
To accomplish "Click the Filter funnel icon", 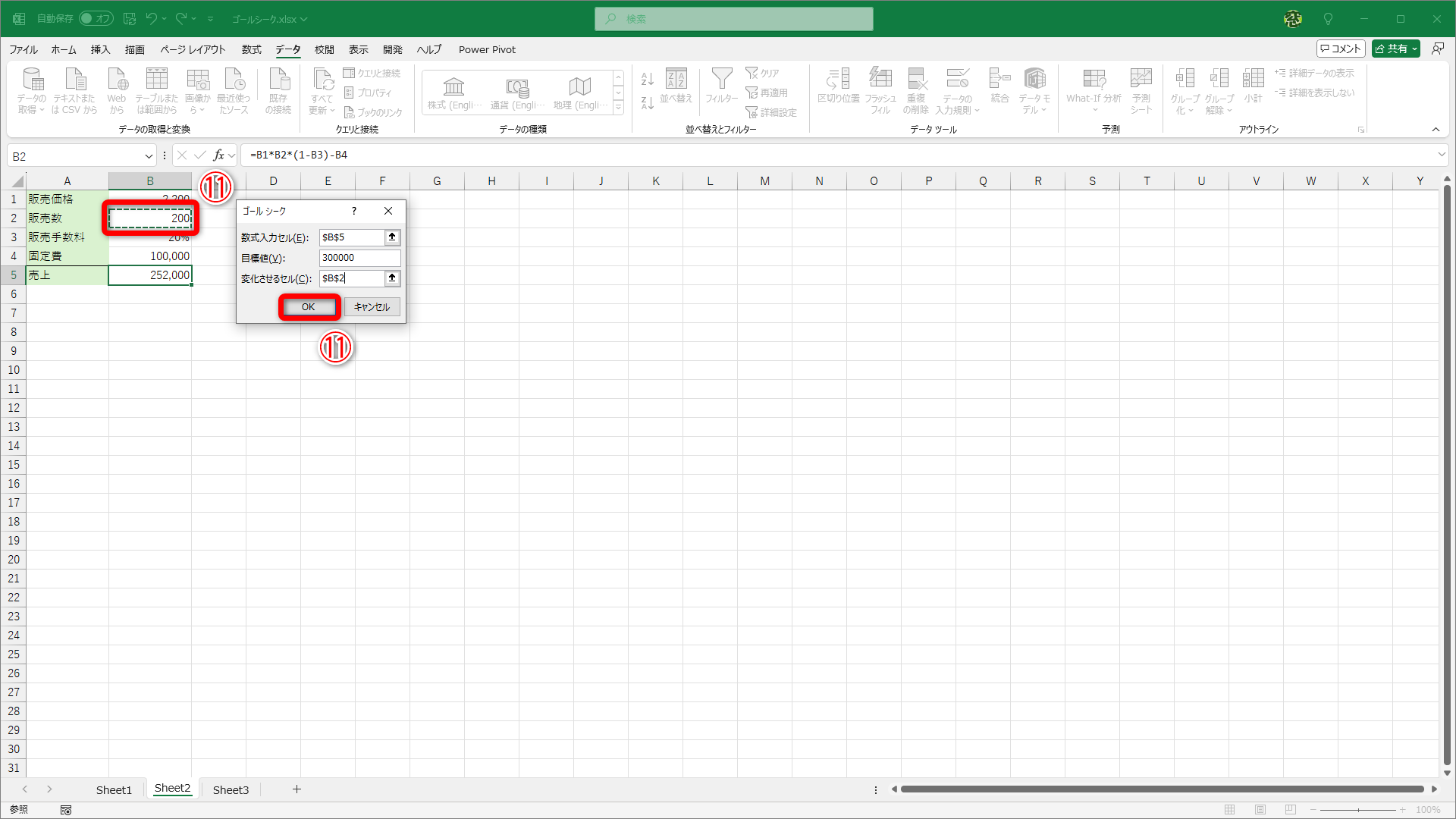I will 721,79.
